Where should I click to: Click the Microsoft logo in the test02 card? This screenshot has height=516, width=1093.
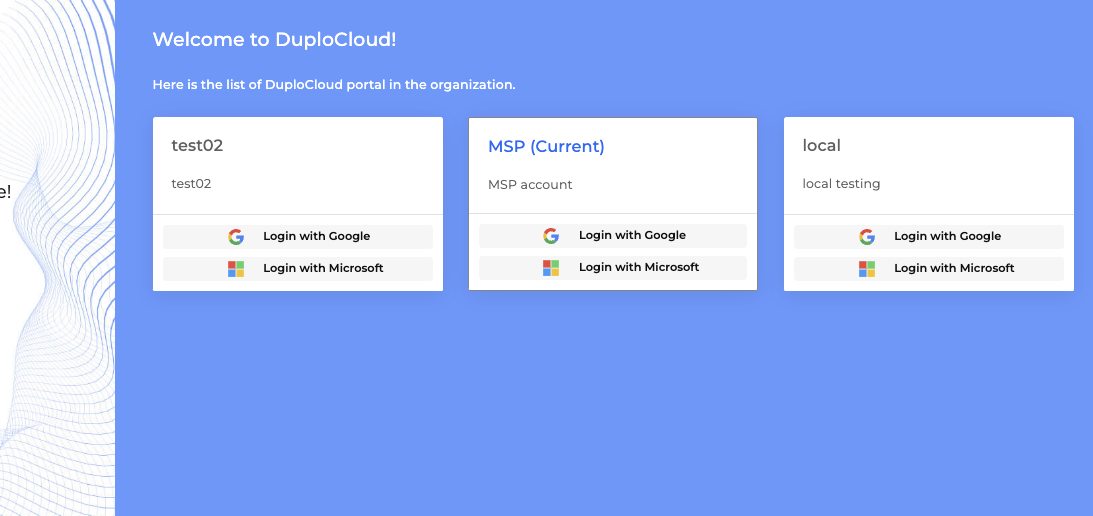236,269
